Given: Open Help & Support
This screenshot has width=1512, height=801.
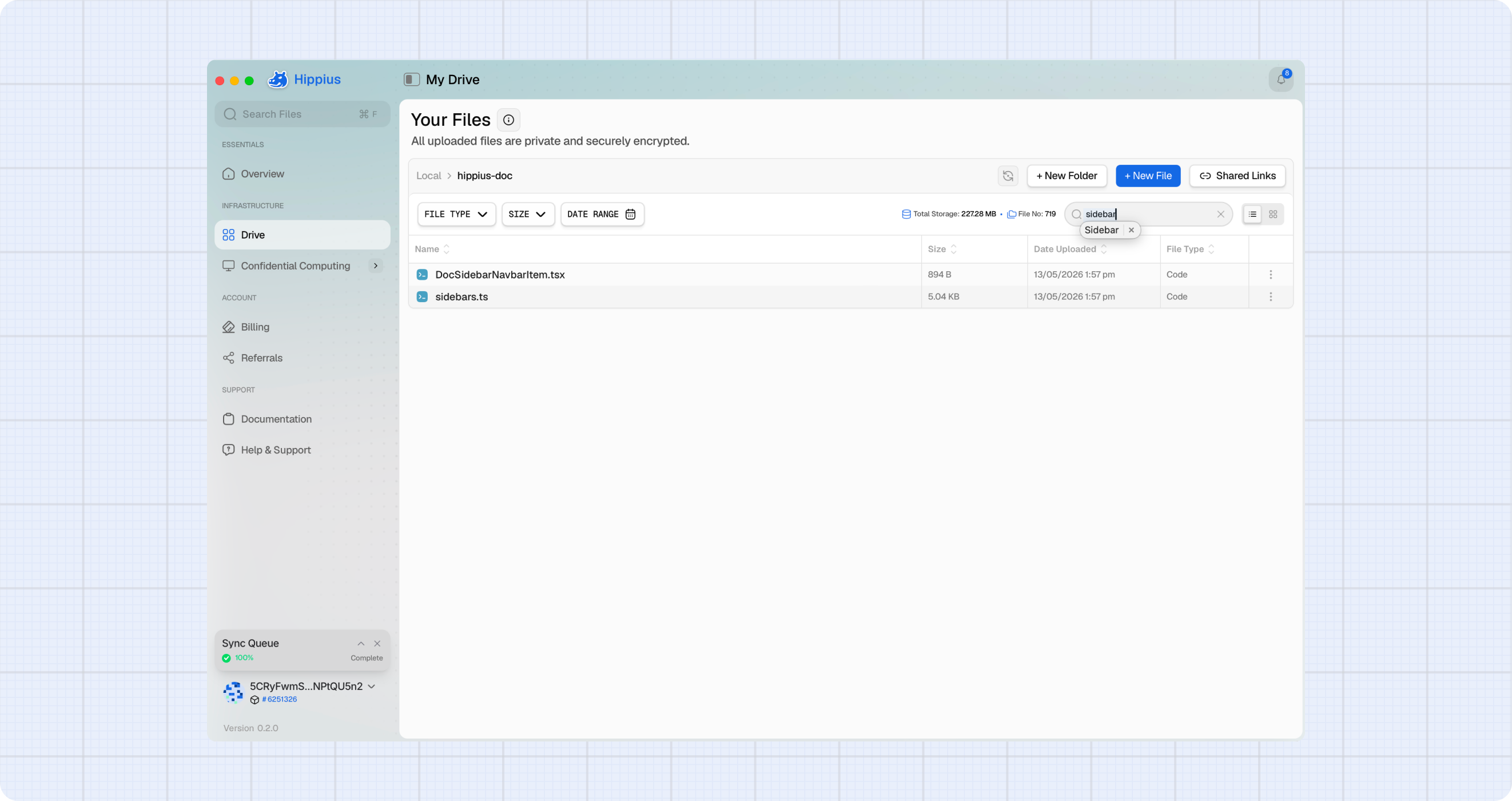Looking at the screenshot, I should (303, 450).
